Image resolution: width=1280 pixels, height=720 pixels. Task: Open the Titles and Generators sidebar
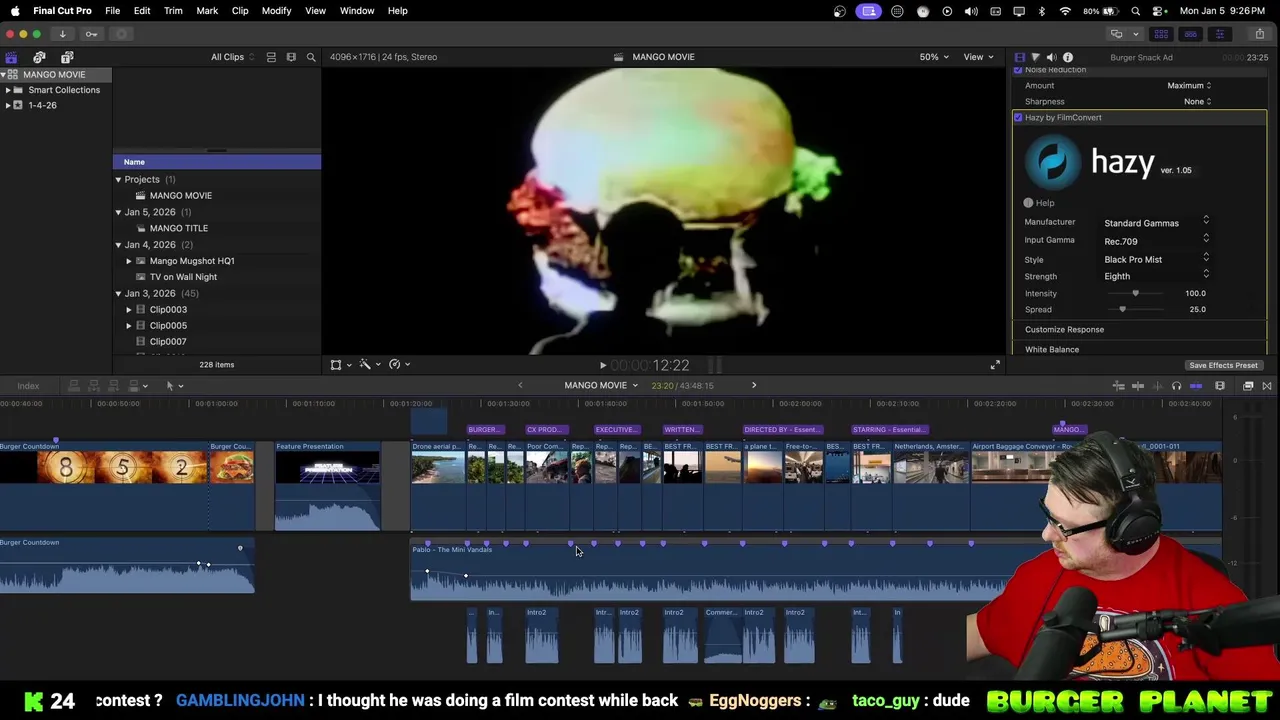[67, 57]
